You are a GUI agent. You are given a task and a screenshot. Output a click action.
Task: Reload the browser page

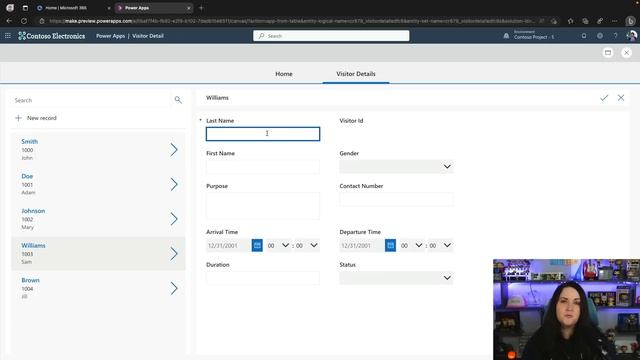click(x=24, y=21)
